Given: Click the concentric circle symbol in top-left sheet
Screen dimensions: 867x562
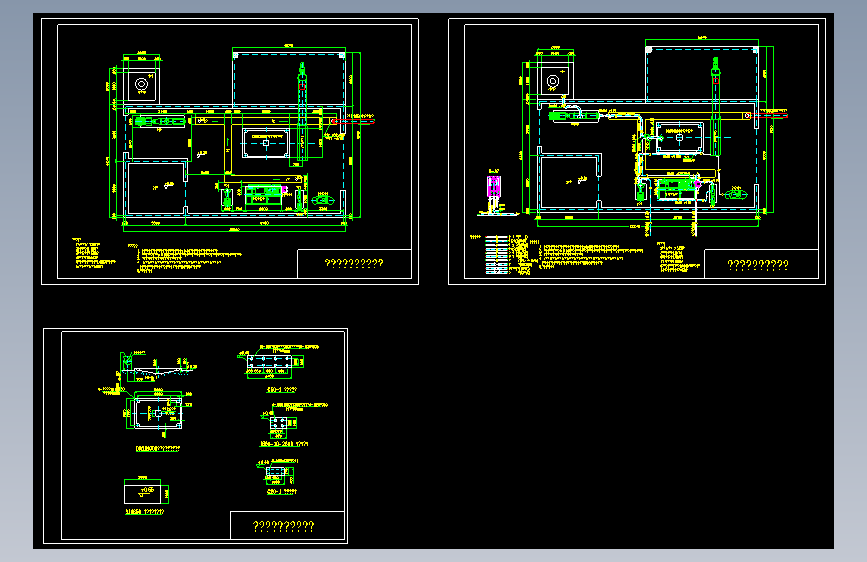Looking at the screenshot, I should [x=142, y=84].
